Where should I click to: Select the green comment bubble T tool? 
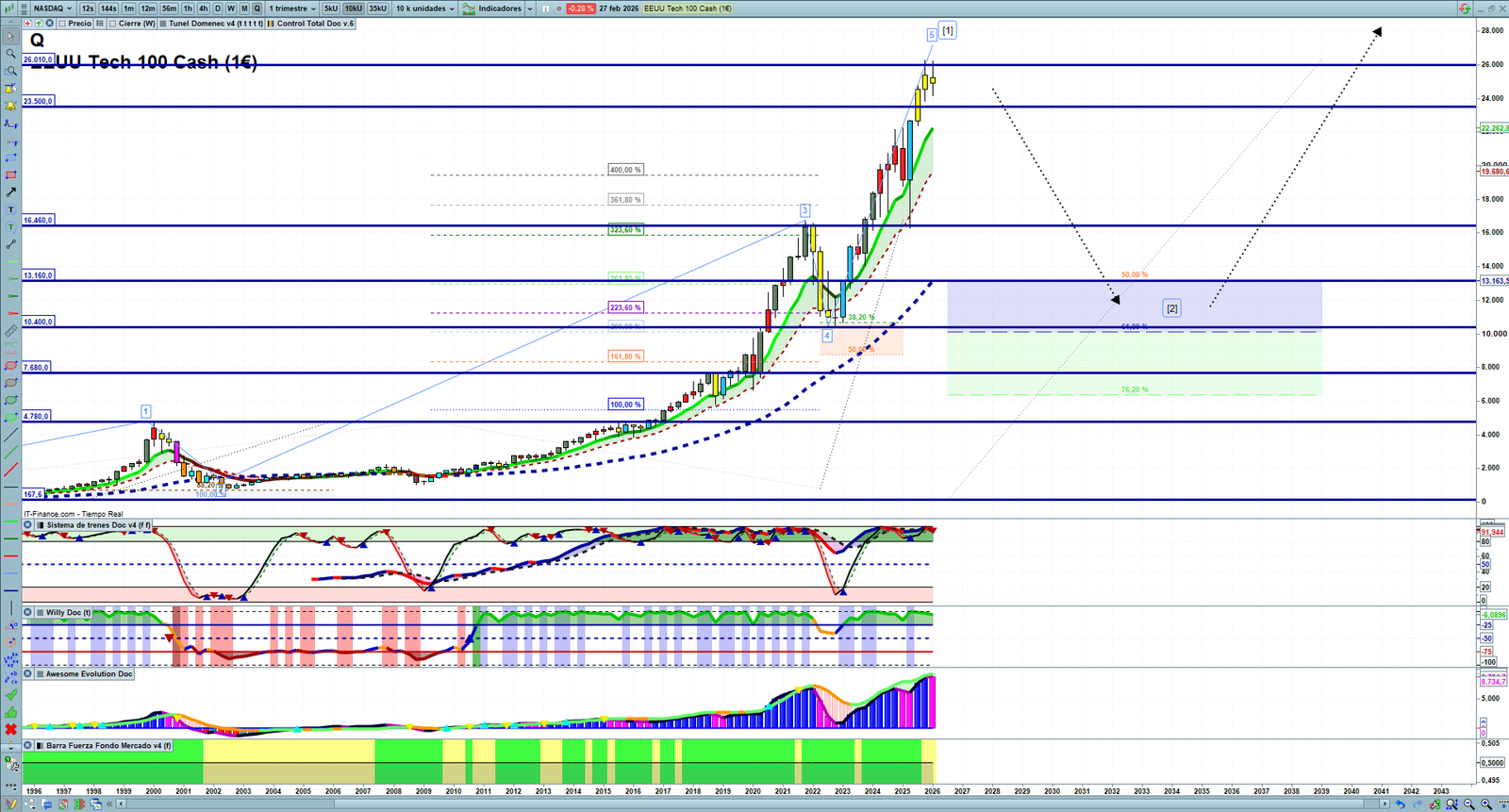(x=11, y=226)
